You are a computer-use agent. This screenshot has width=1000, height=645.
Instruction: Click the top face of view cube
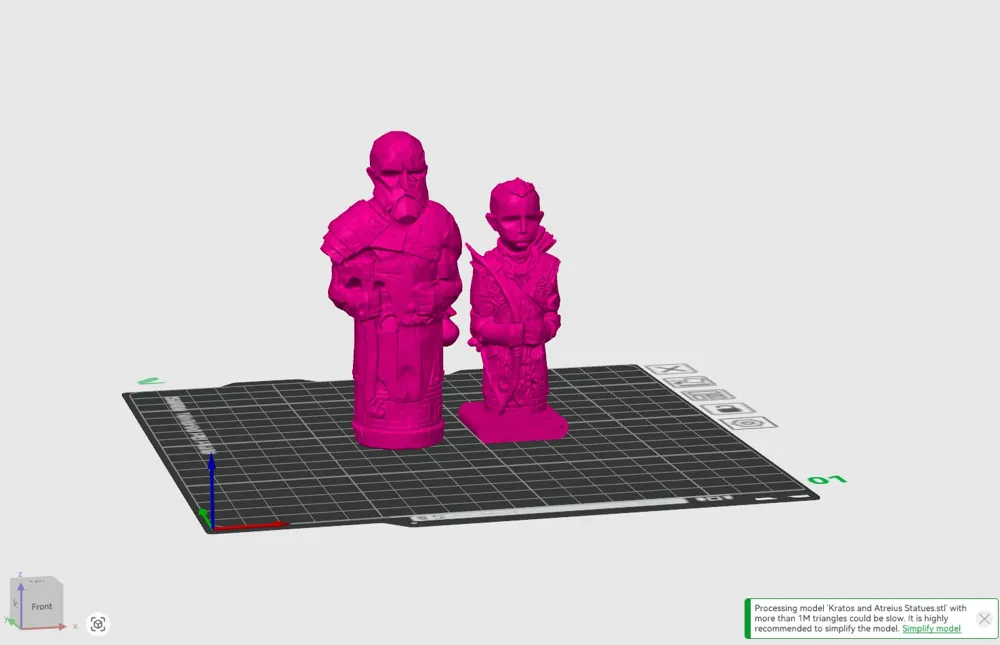tap(37, 581)
